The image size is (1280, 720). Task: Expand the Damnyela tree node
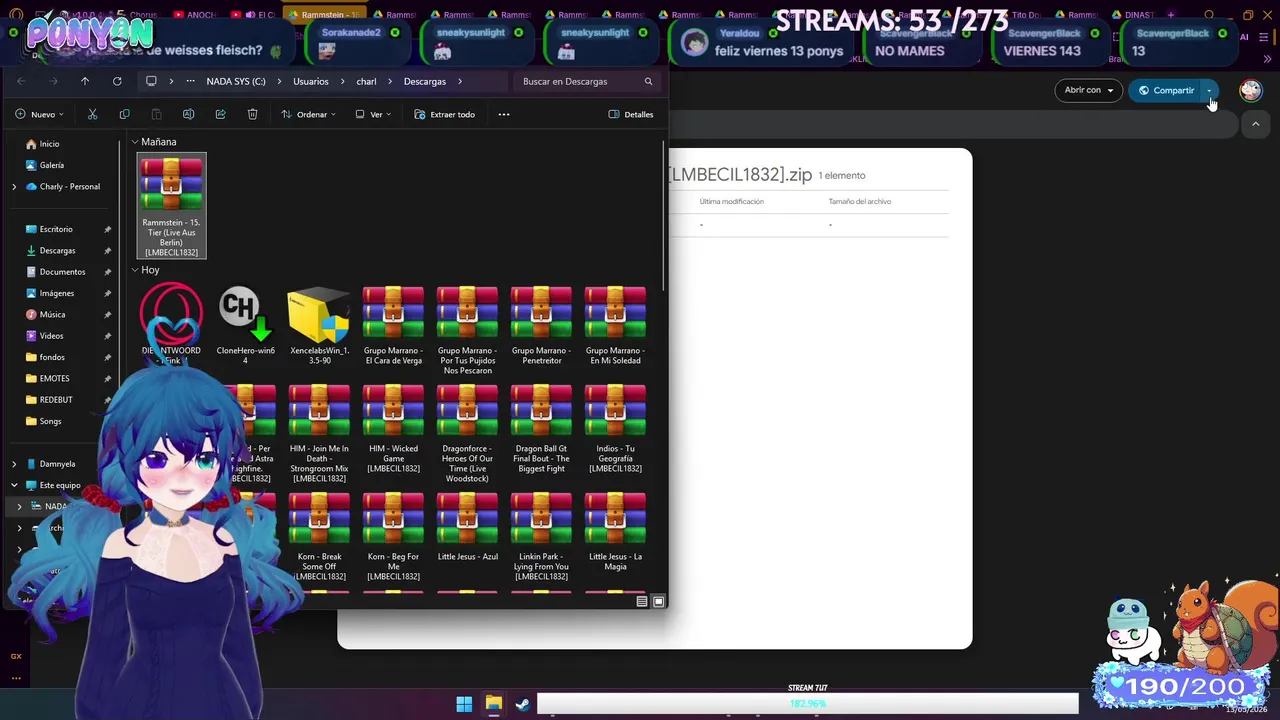coord(14,464)
